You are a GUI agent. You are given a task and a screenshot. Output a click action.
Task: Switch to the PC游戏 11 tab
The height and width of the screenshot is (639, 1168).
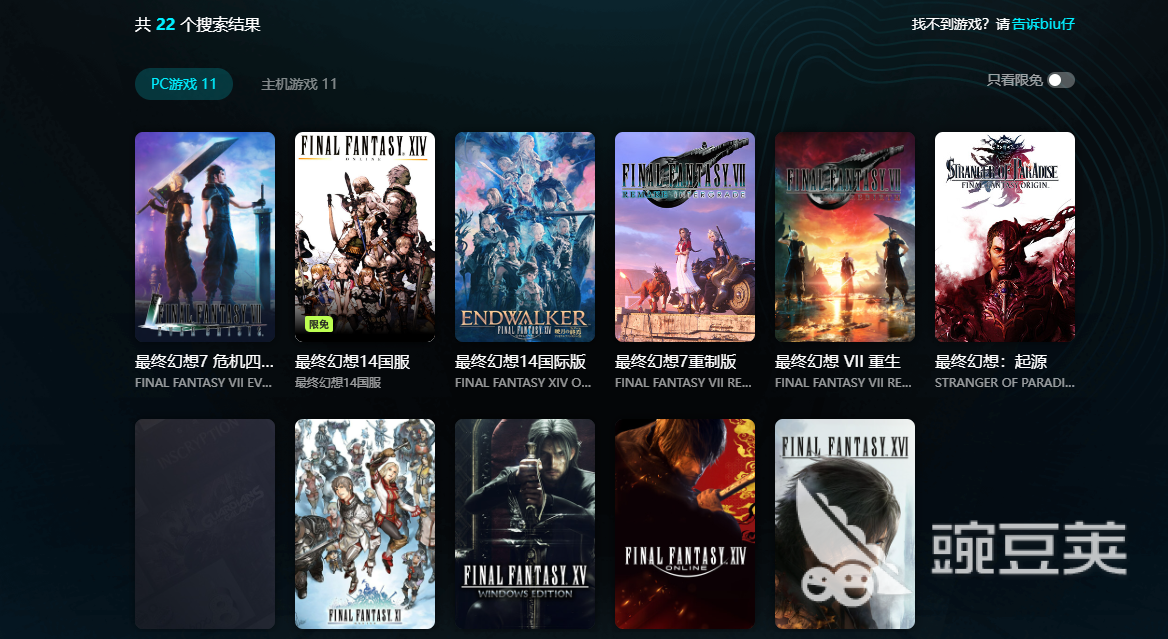coord(184,84)
